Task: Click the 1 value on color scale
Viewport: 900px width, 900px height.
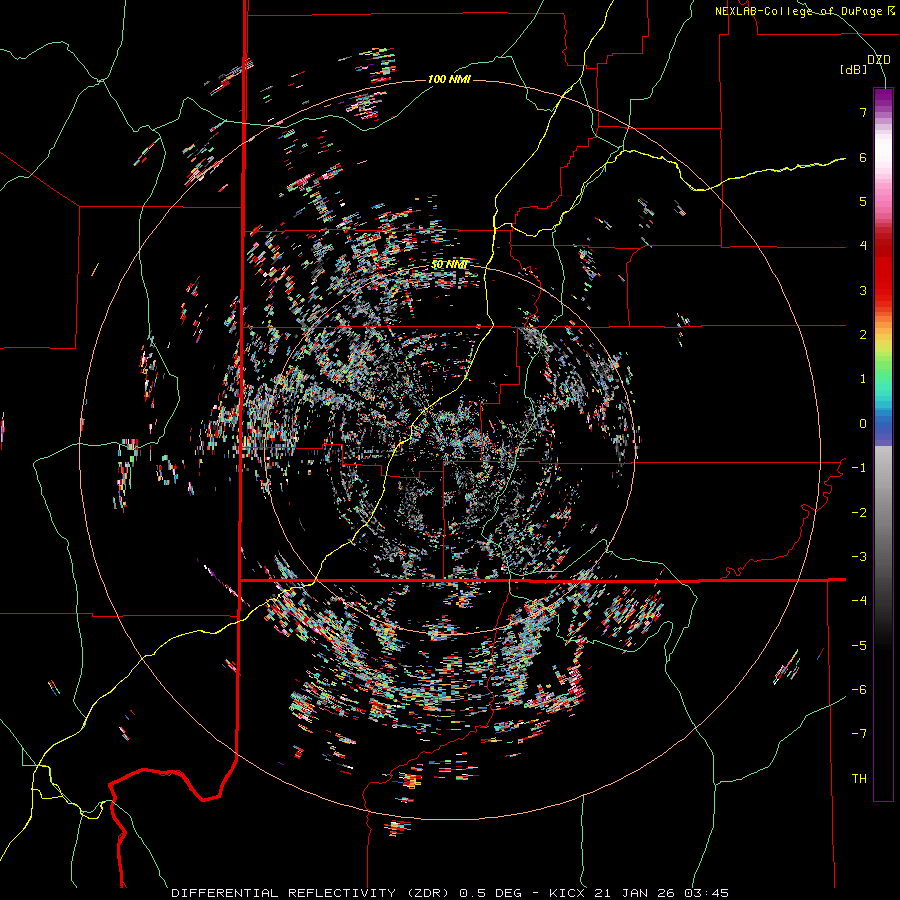Action: (x=863, y=379)
